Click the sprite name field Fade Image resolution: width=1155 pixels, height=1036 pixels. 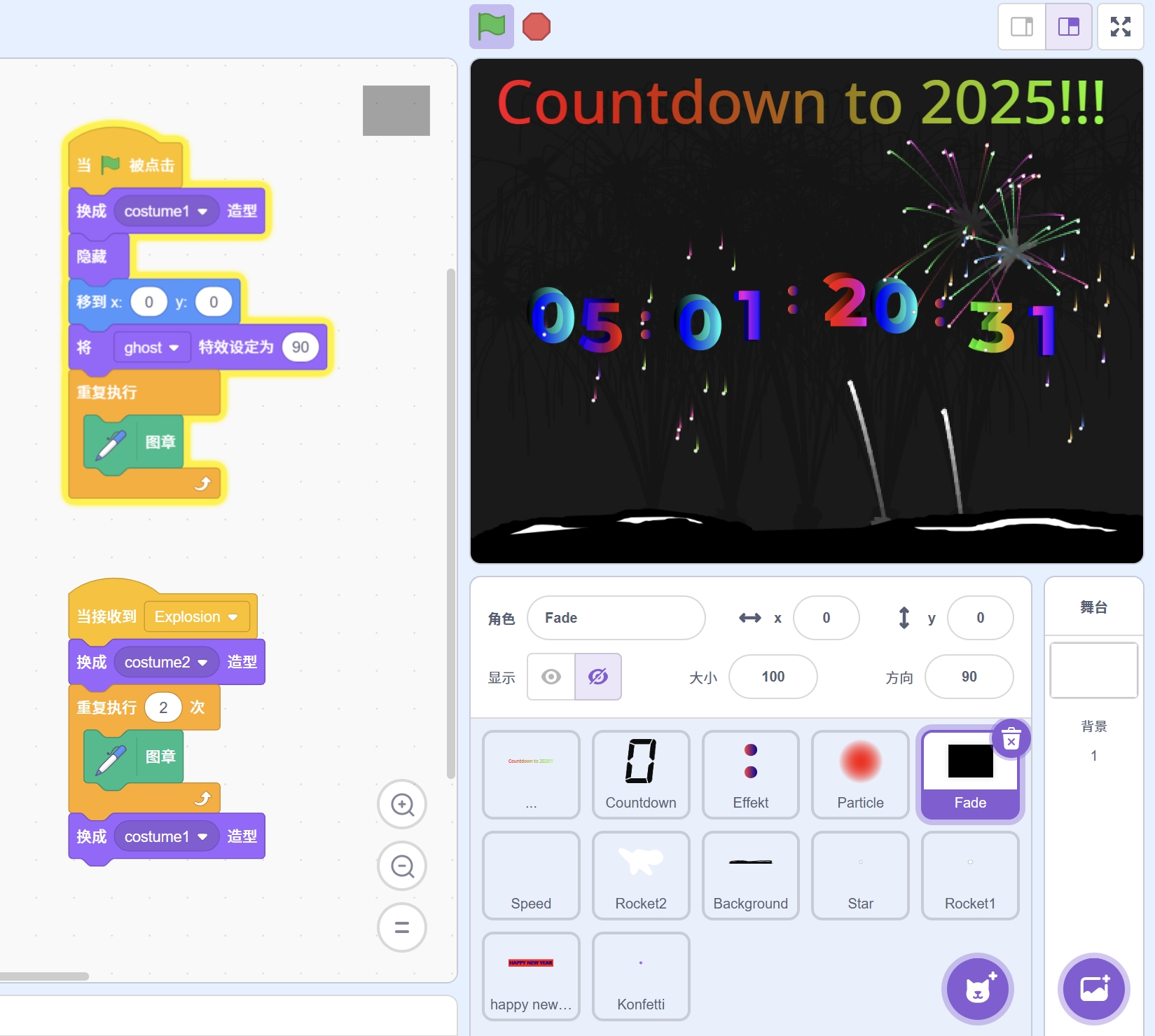click(x=616, y=618)
